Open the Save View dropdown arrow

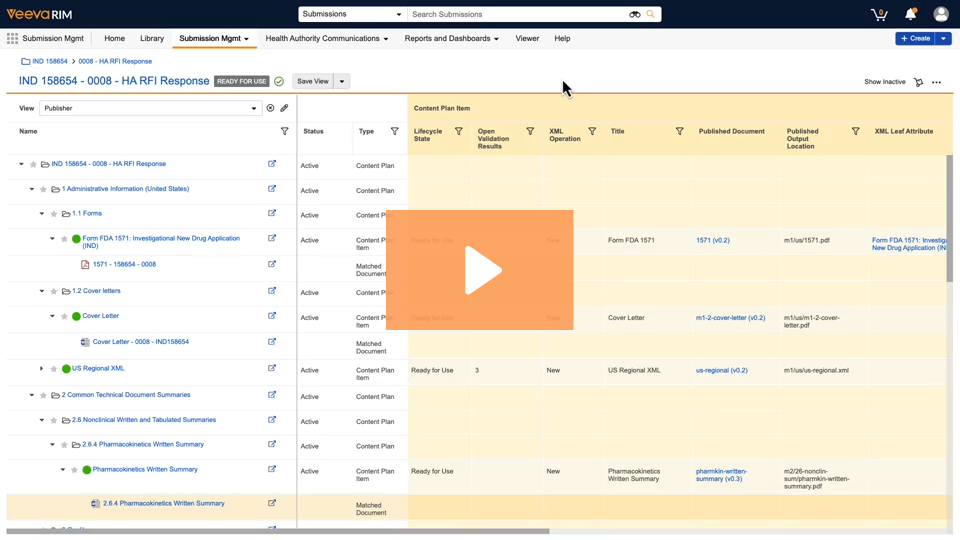tap(342, 81)
